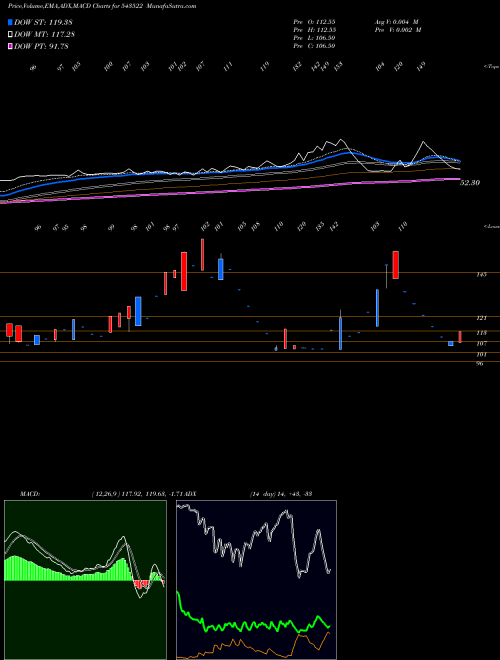This screenshot has height=660, width=500.
Task: Click the tall red candlestick below label 102
Action: click(x=202, y=255)
